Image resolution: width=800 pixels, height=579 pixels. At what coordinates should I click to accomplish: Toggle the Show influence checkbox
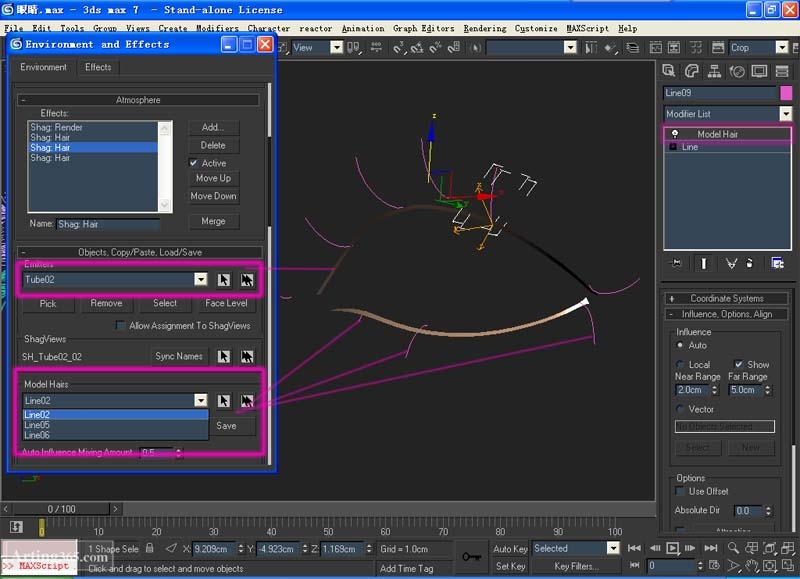click(738, 364)
